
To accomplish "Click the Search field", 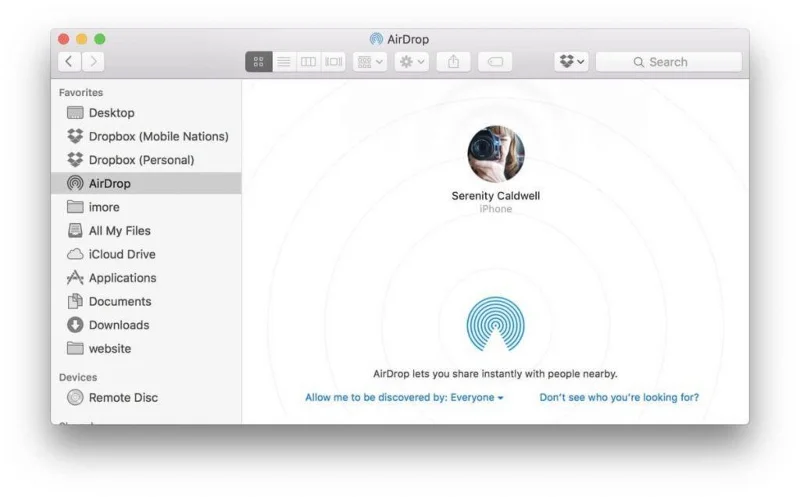I will (x=669, y=62).
